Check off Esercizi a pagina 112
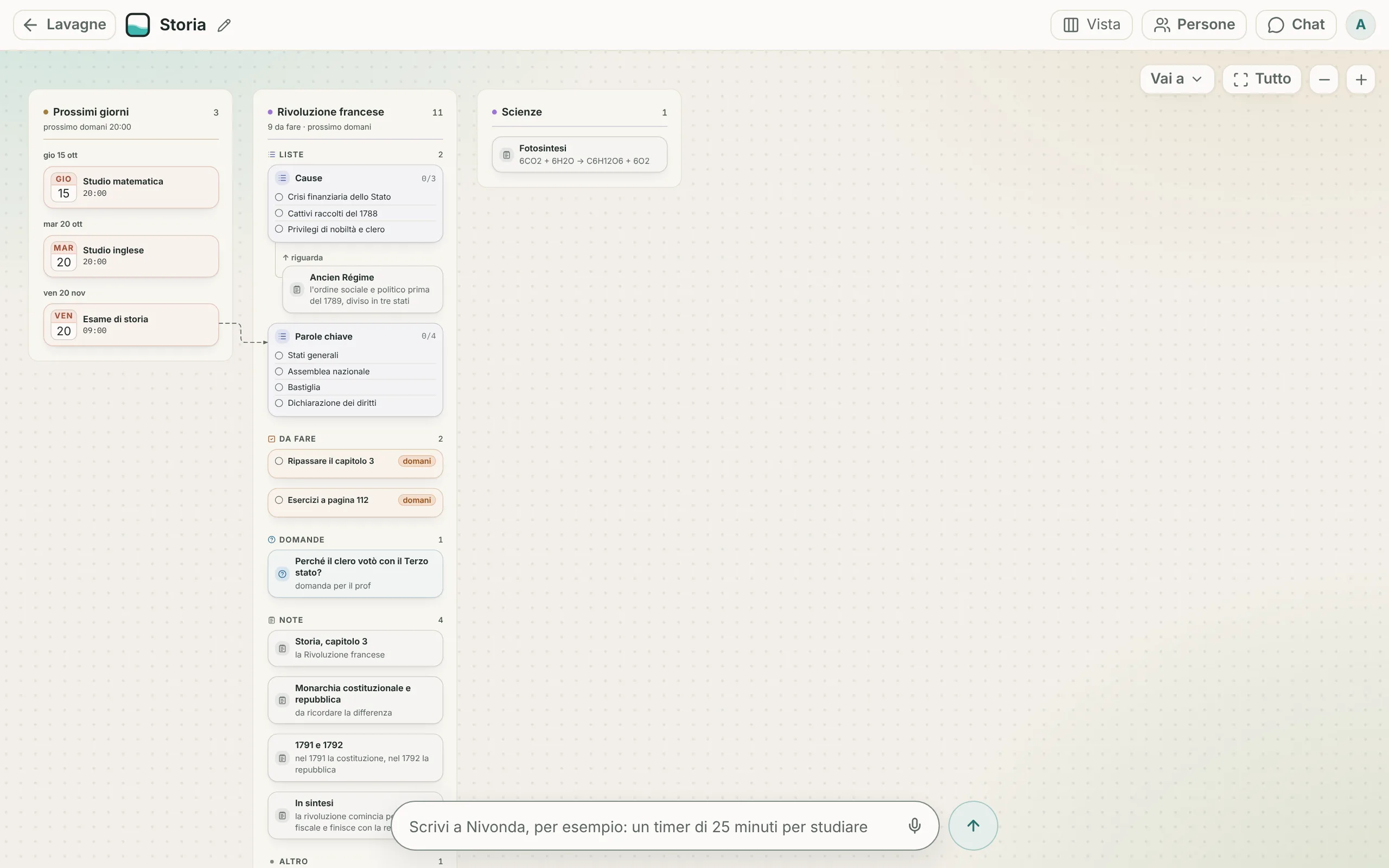This screenshot has height=868, width=1389. point(279,500)
